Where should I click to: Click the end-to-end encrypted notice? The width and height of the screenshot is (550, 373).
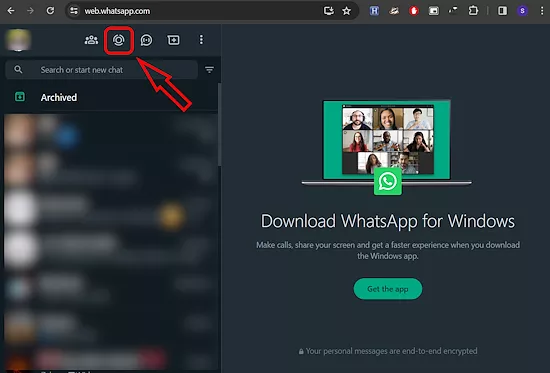click(x=388, y=351)
